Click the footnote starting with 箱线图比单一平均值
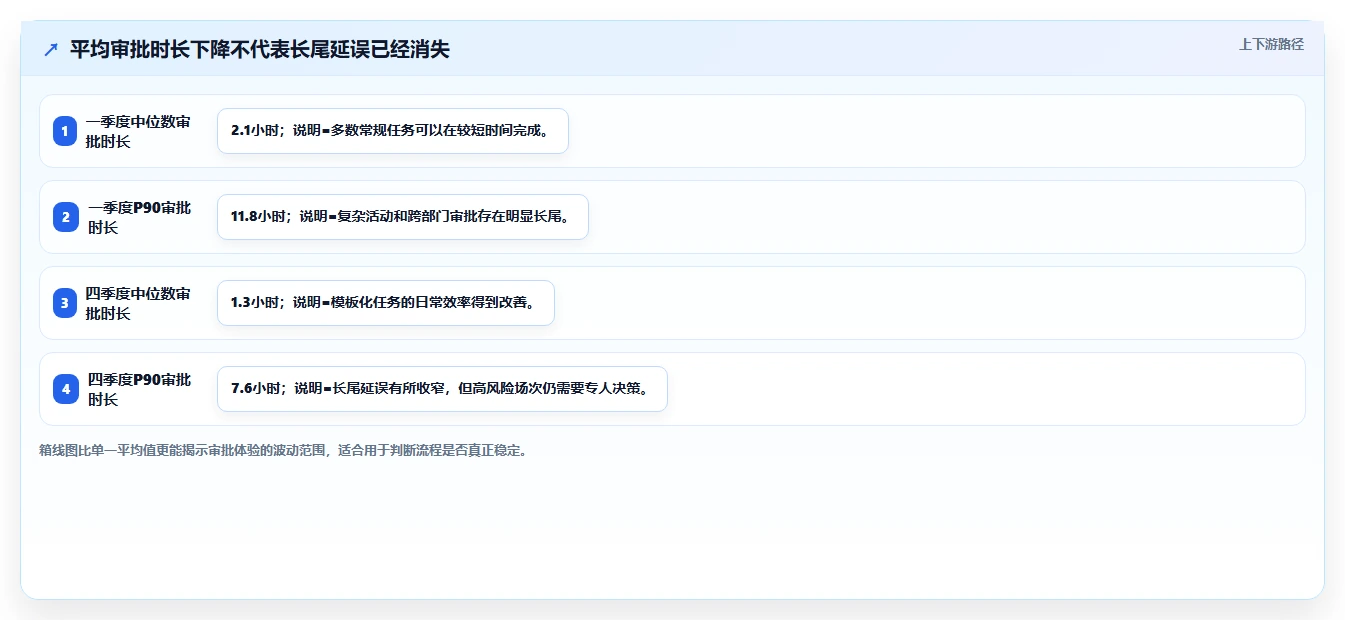The image size is (1345, 620). point(283,451)
